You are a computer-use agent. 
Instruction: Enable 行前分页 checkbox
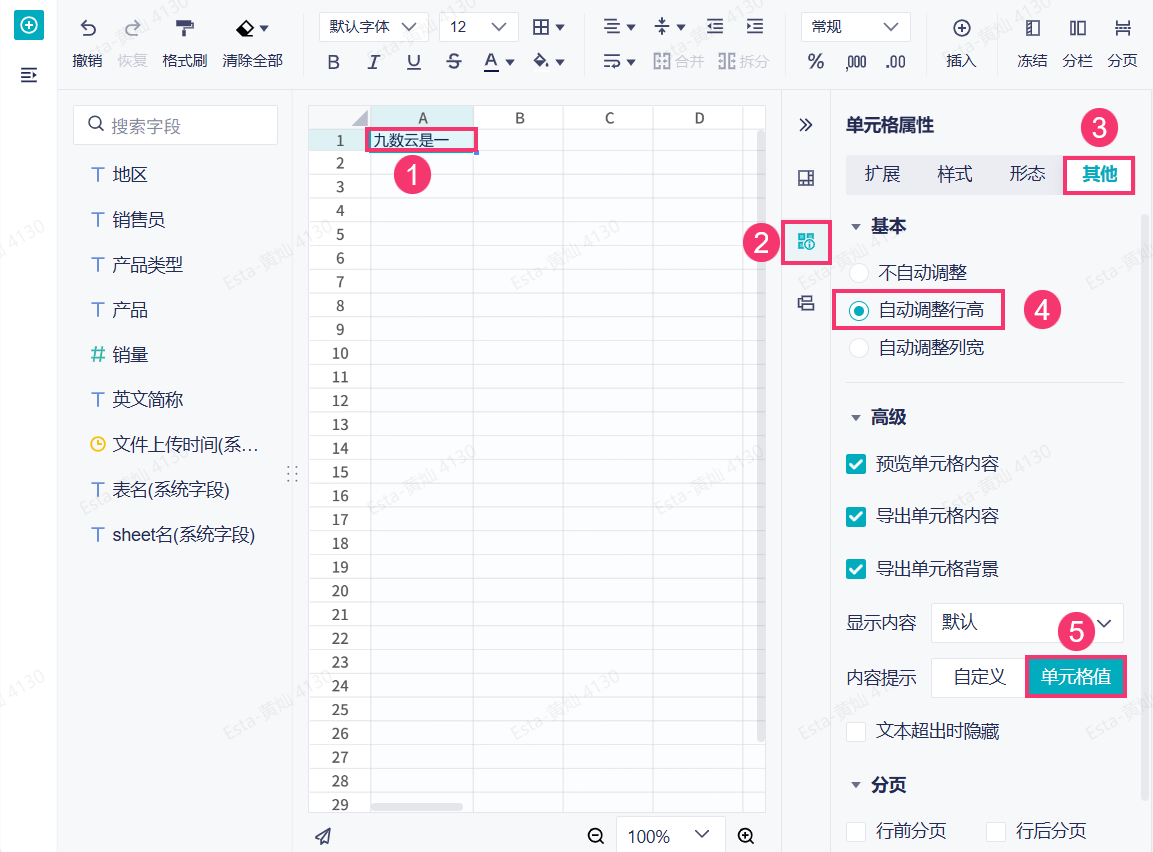pyautogui.click(x=856, y=831)
